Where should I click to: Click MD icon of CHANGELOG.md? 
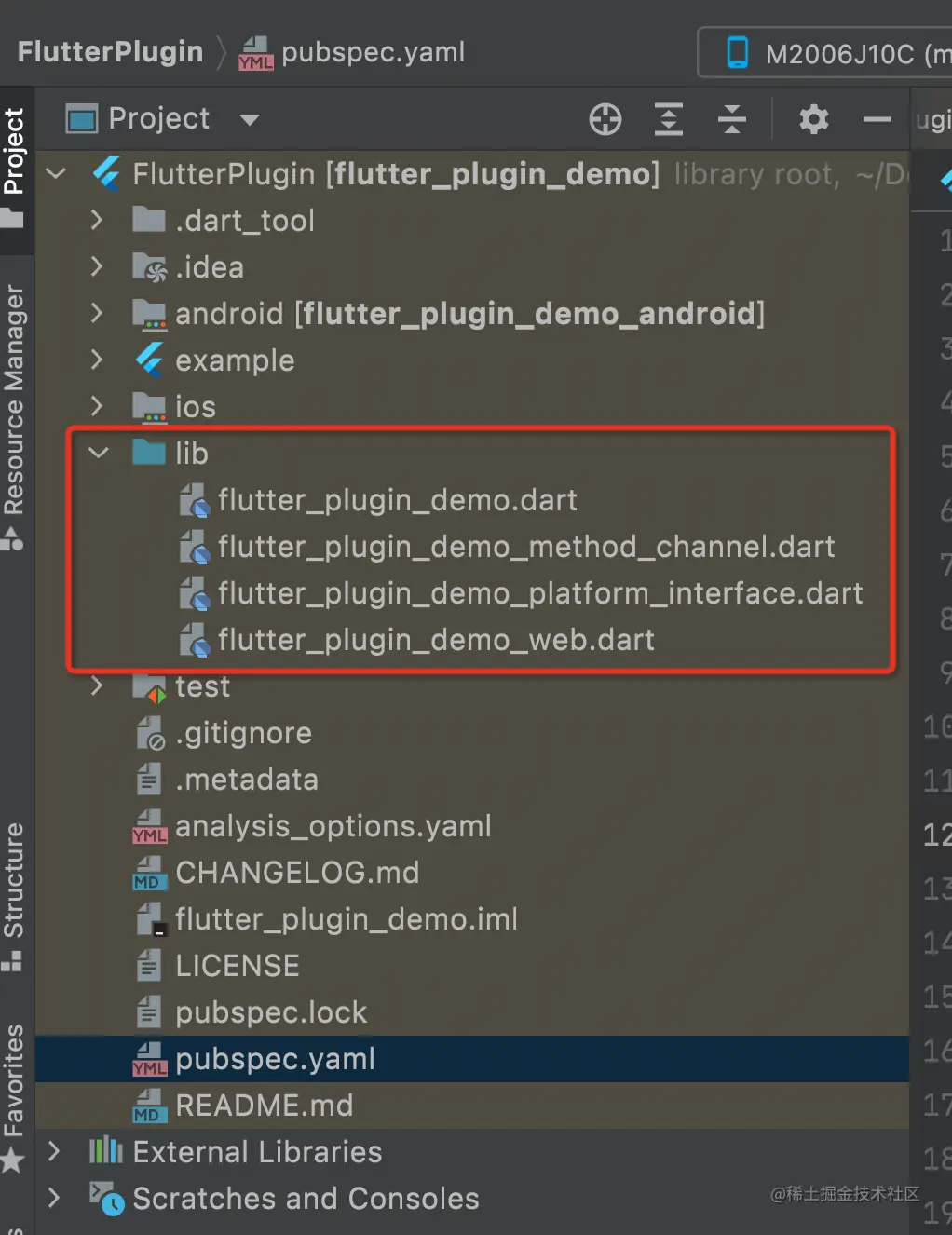(149, 873)
